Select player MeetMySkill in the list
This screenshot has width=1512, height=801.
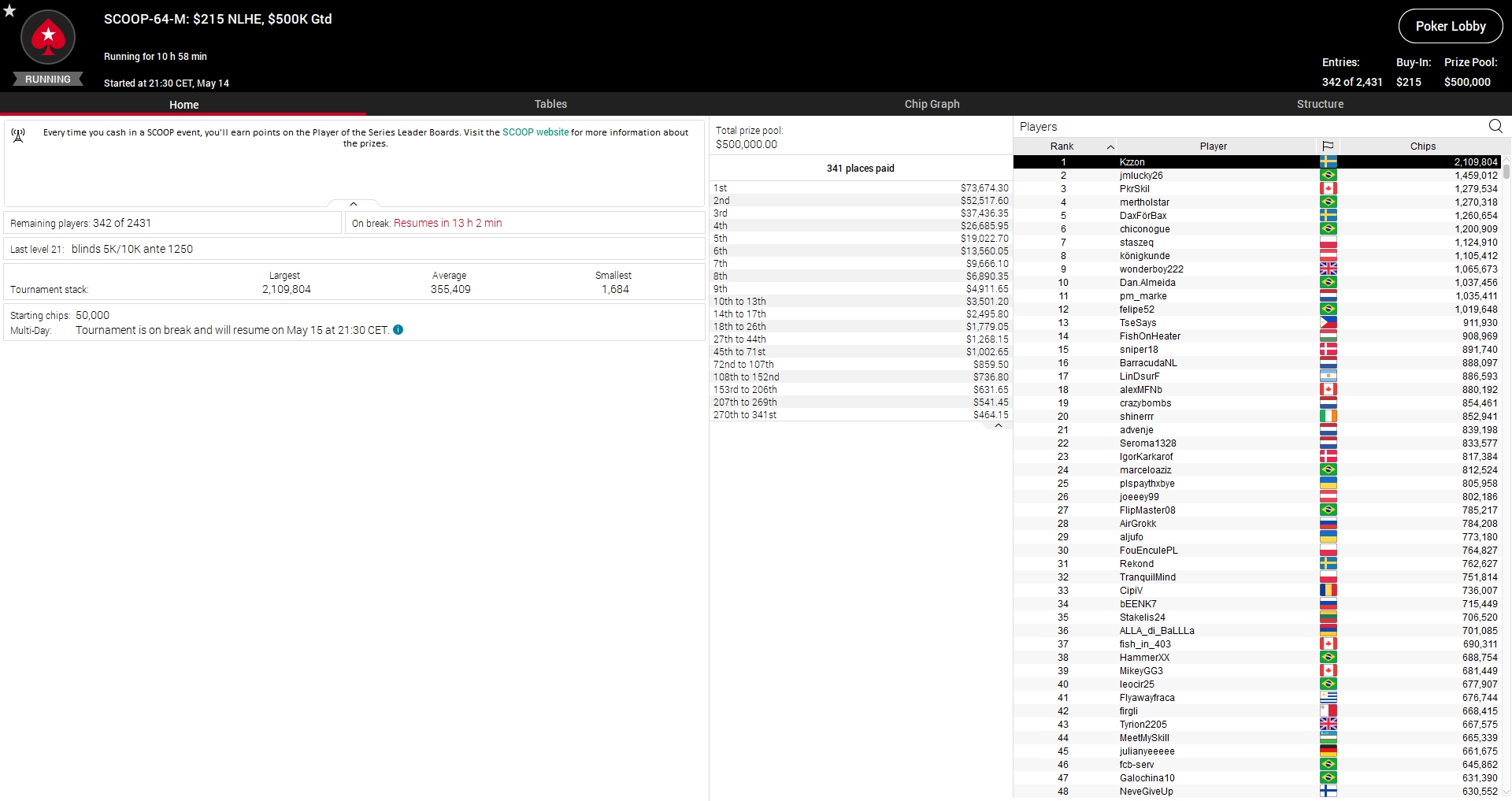point(1258,738)
